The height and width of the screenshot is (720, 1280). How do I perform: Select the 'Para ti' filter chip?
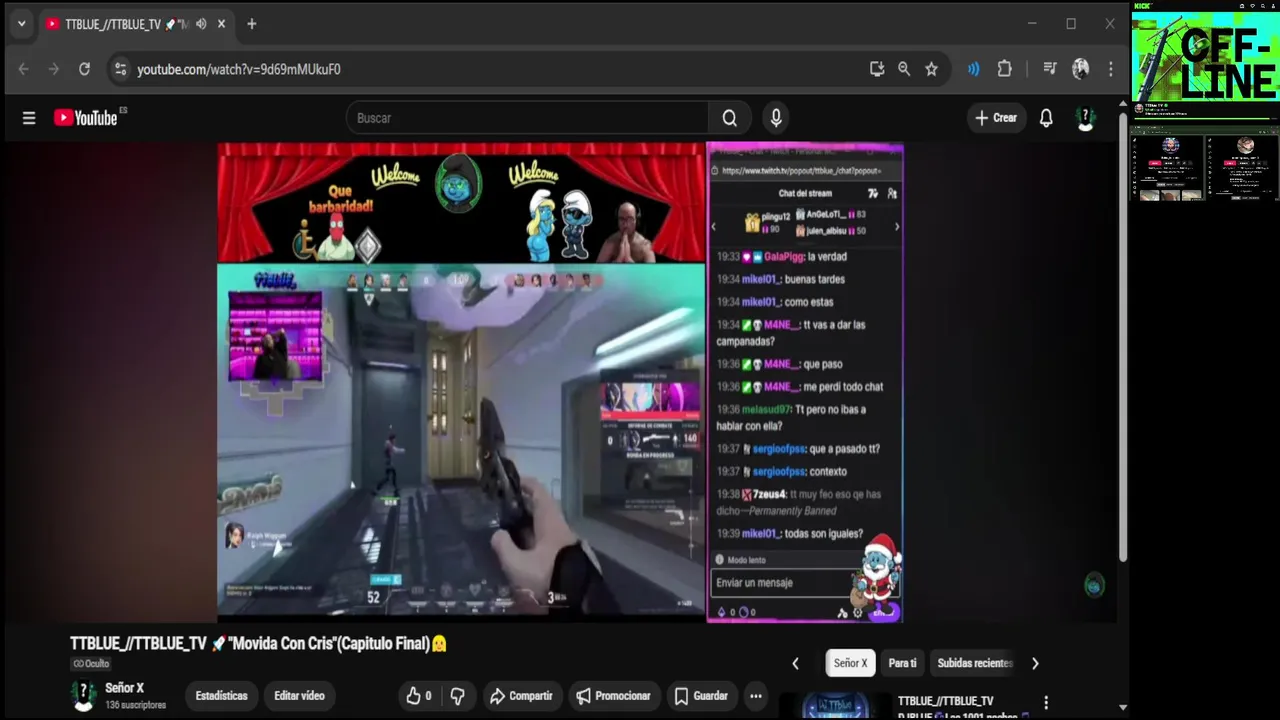pos(902,663)
